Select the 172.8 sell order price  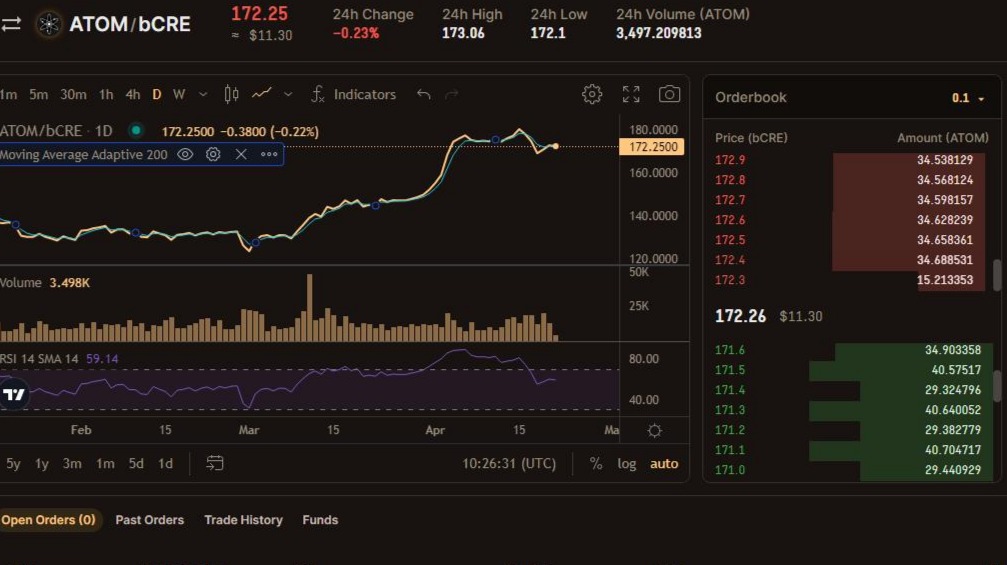point(730,180)
